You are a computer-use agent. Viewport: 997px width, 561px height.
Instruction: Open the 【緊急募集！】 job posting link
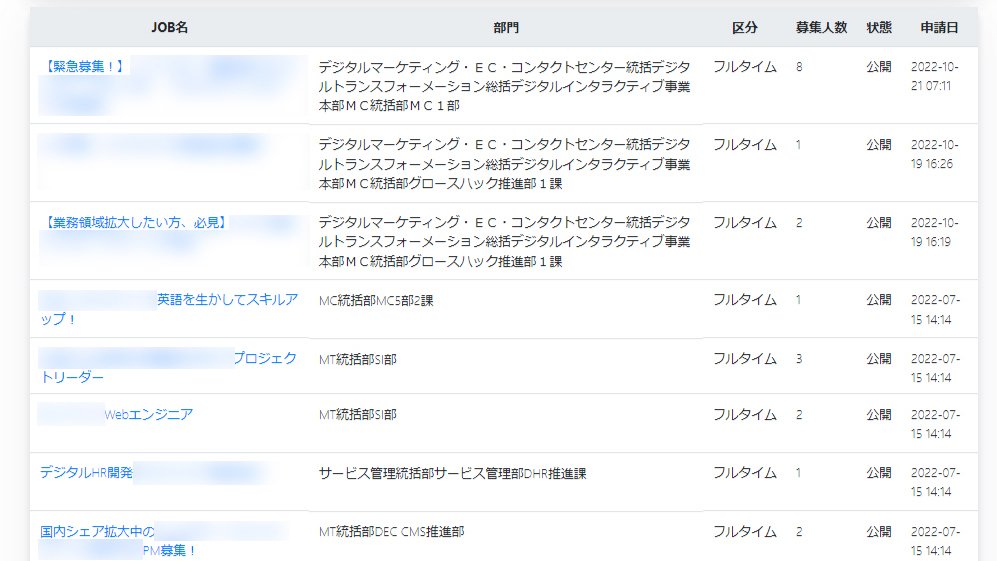[x=85, y=67]
